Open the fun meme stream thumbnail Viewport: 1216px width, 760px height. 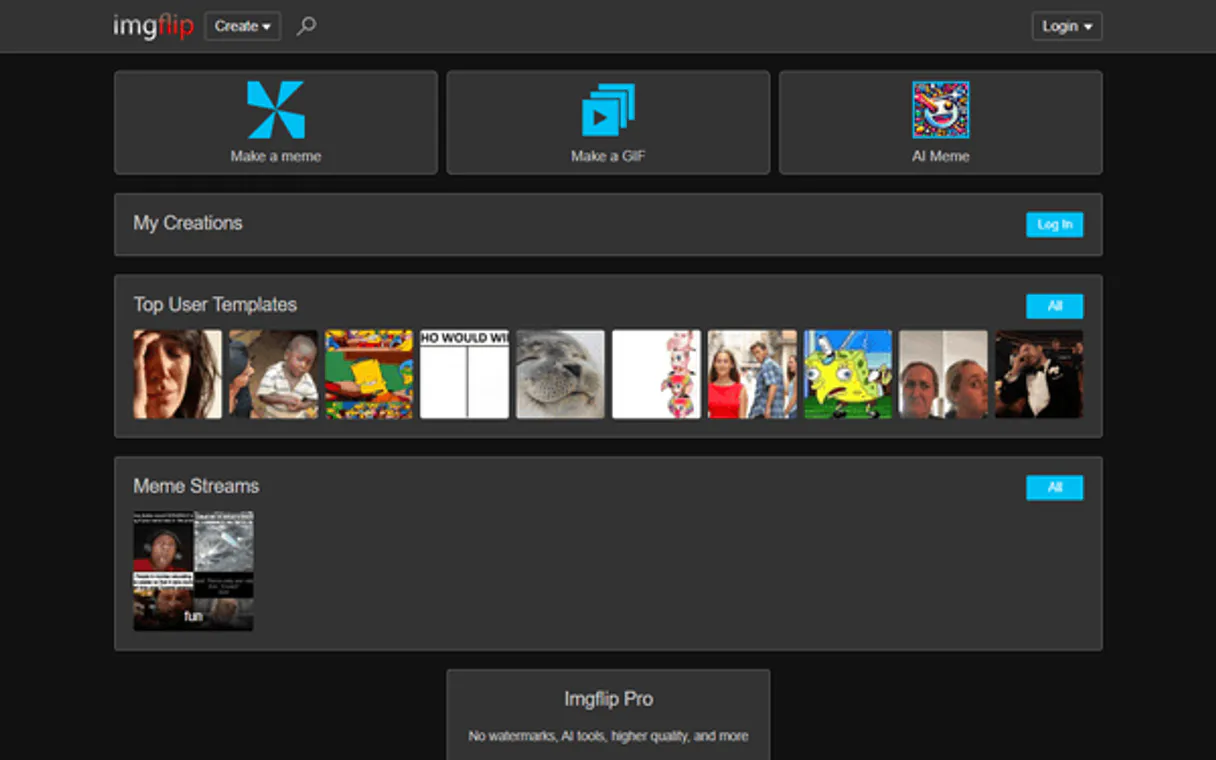(193, 571)
